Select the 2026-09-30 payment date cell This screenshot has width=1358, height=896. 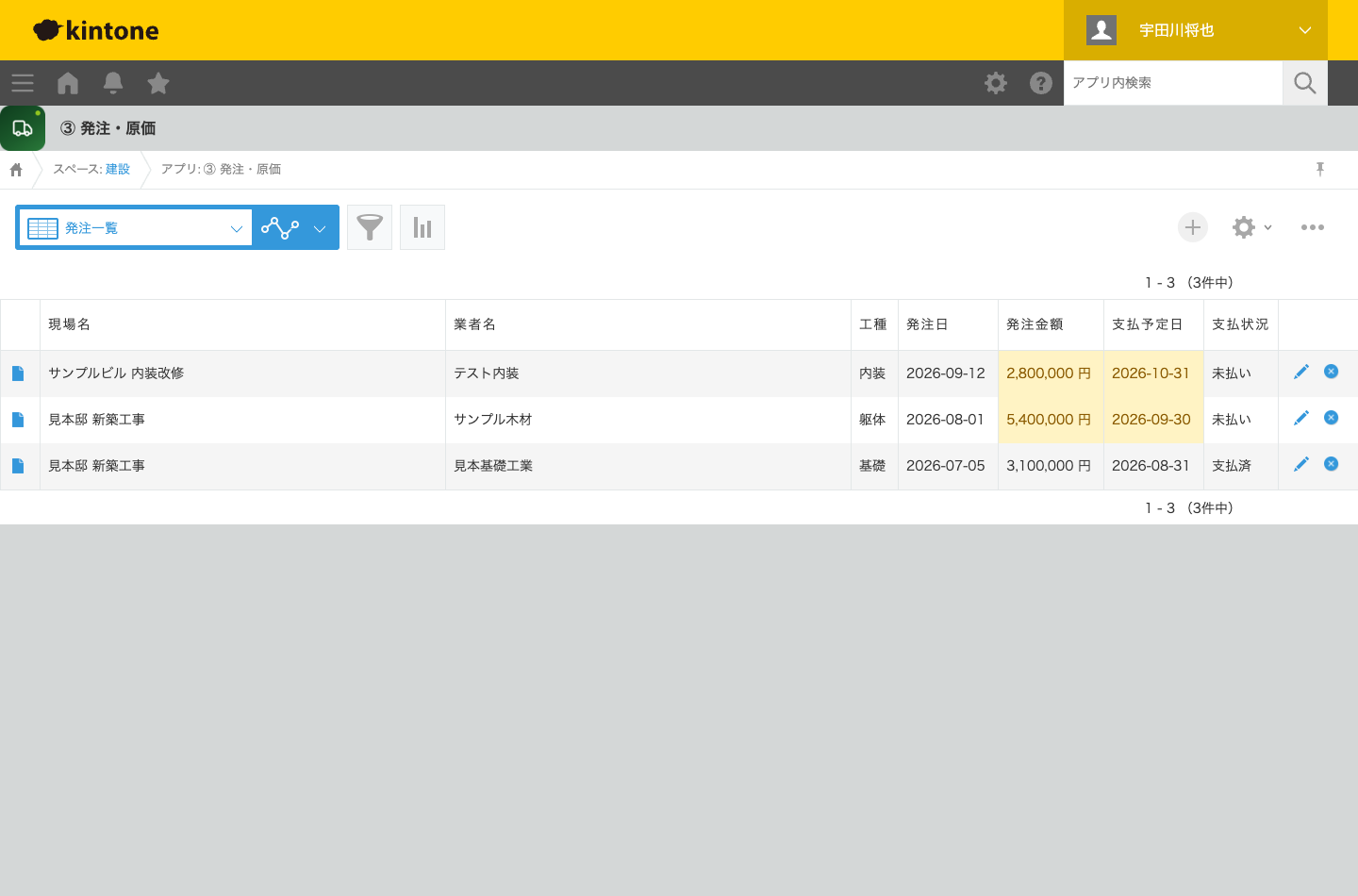tap(1153, 420)
